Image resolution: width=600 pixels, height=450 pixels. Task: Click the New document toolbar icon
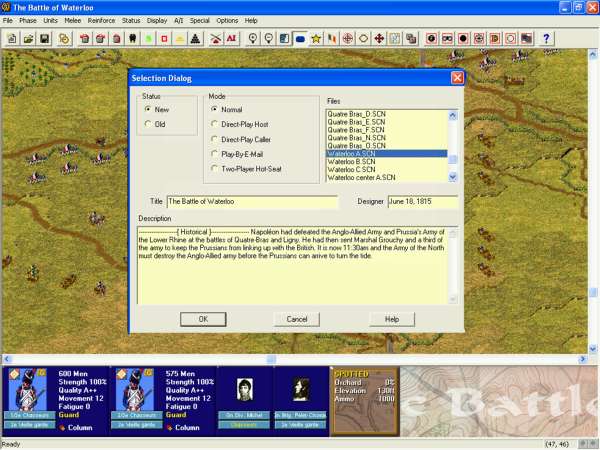[x=12, y=38]
